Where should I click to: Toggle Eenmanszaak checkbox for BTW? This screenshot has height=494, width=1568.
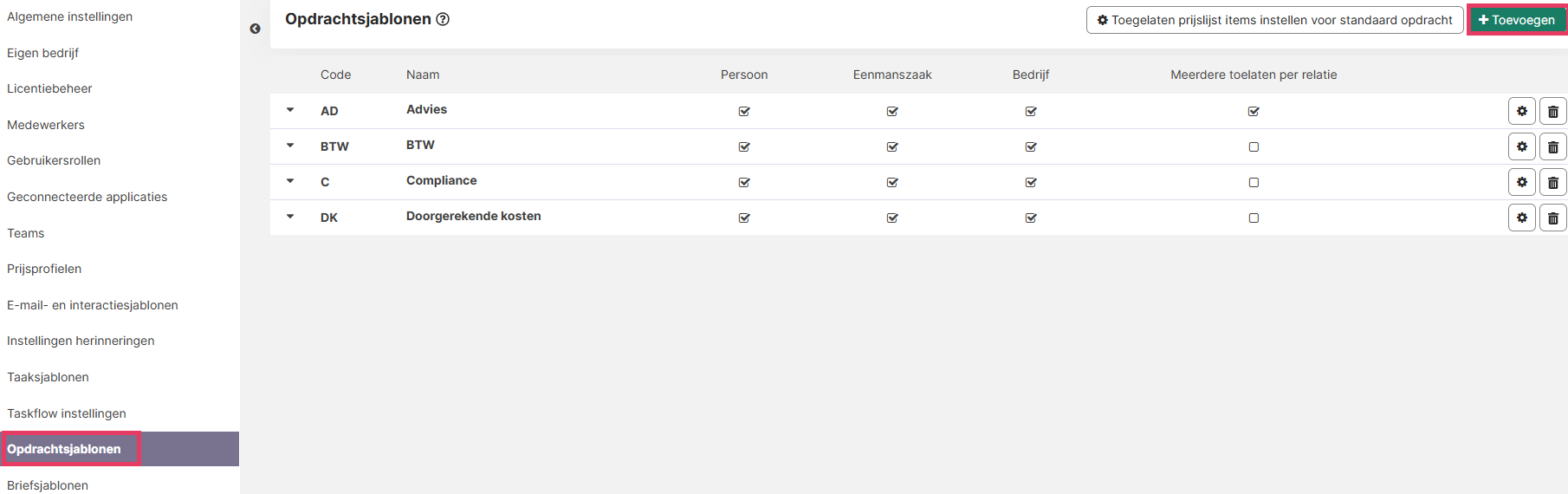point(892,146)
